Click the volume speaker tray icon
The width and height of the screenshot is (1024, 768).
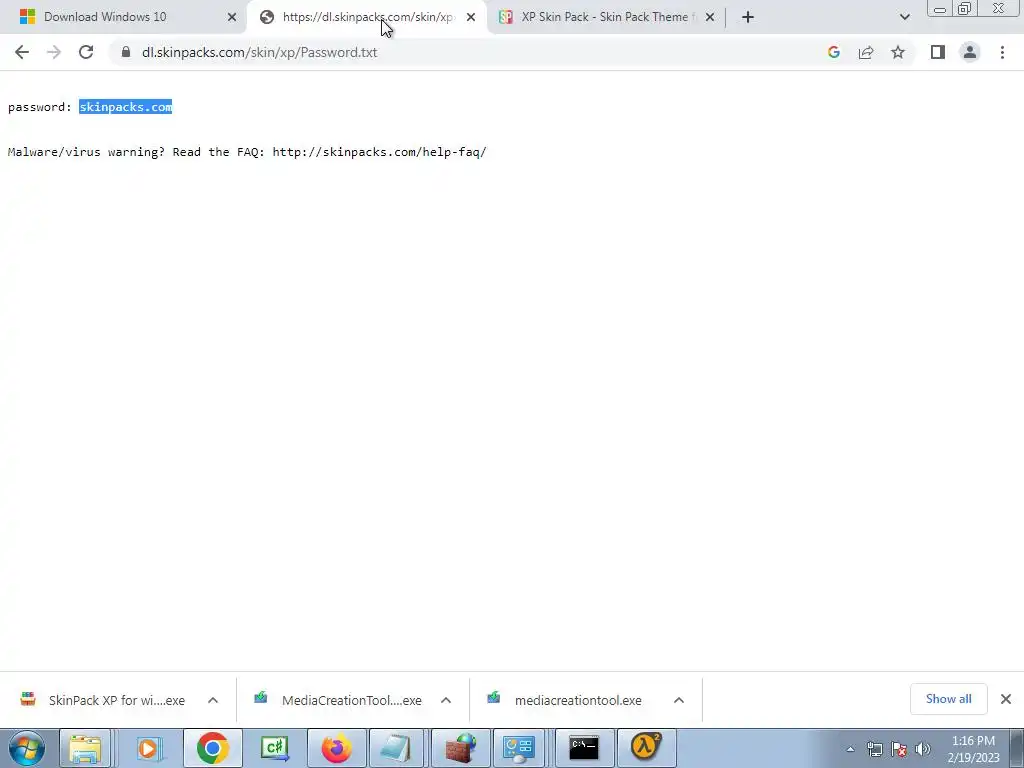pyautogui.click(x=923, y=749)
